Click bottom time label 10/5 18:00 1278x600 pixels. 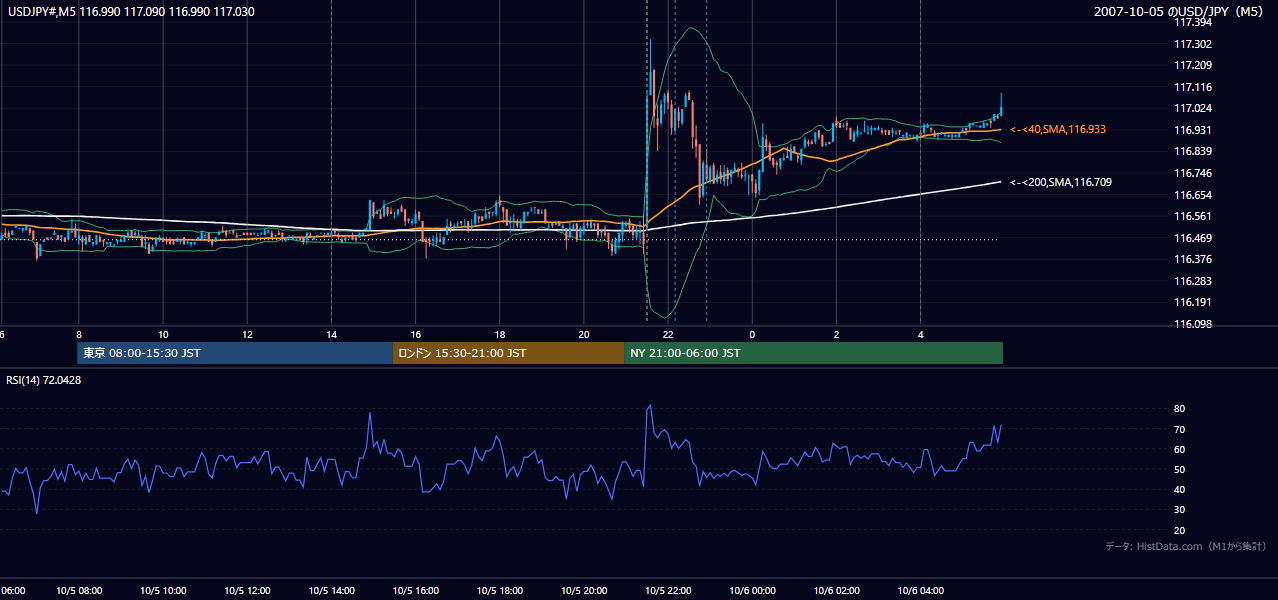click(499, 591)
